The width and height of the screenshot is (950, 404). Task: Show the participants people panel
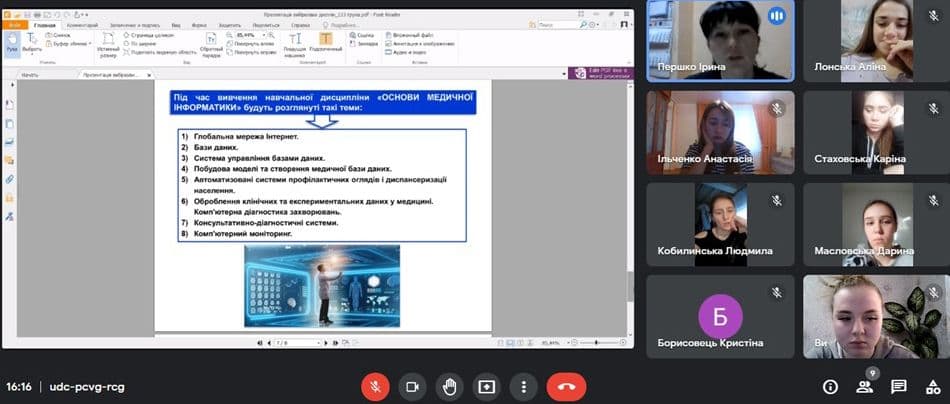coord(865,386)
